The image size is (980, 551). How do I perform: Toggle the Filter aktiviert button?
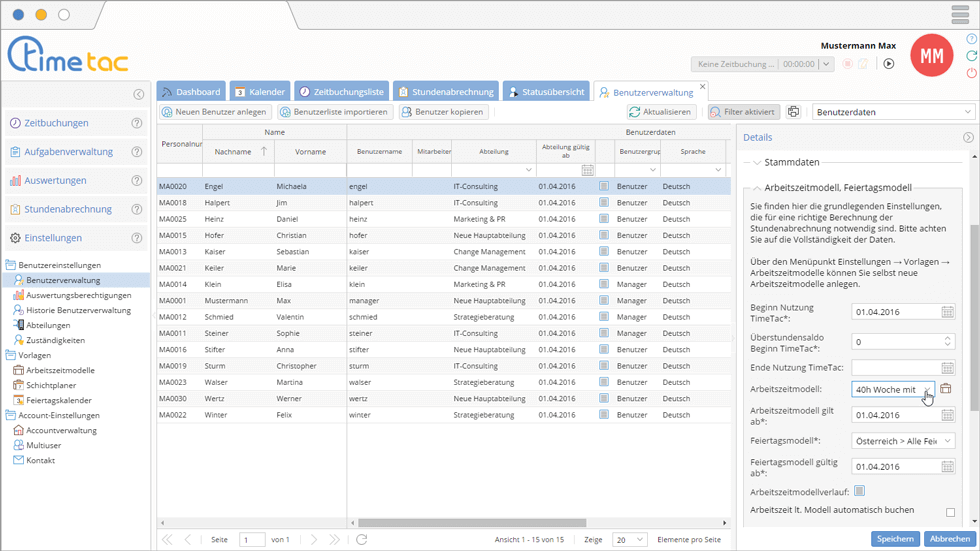[743, 112]
